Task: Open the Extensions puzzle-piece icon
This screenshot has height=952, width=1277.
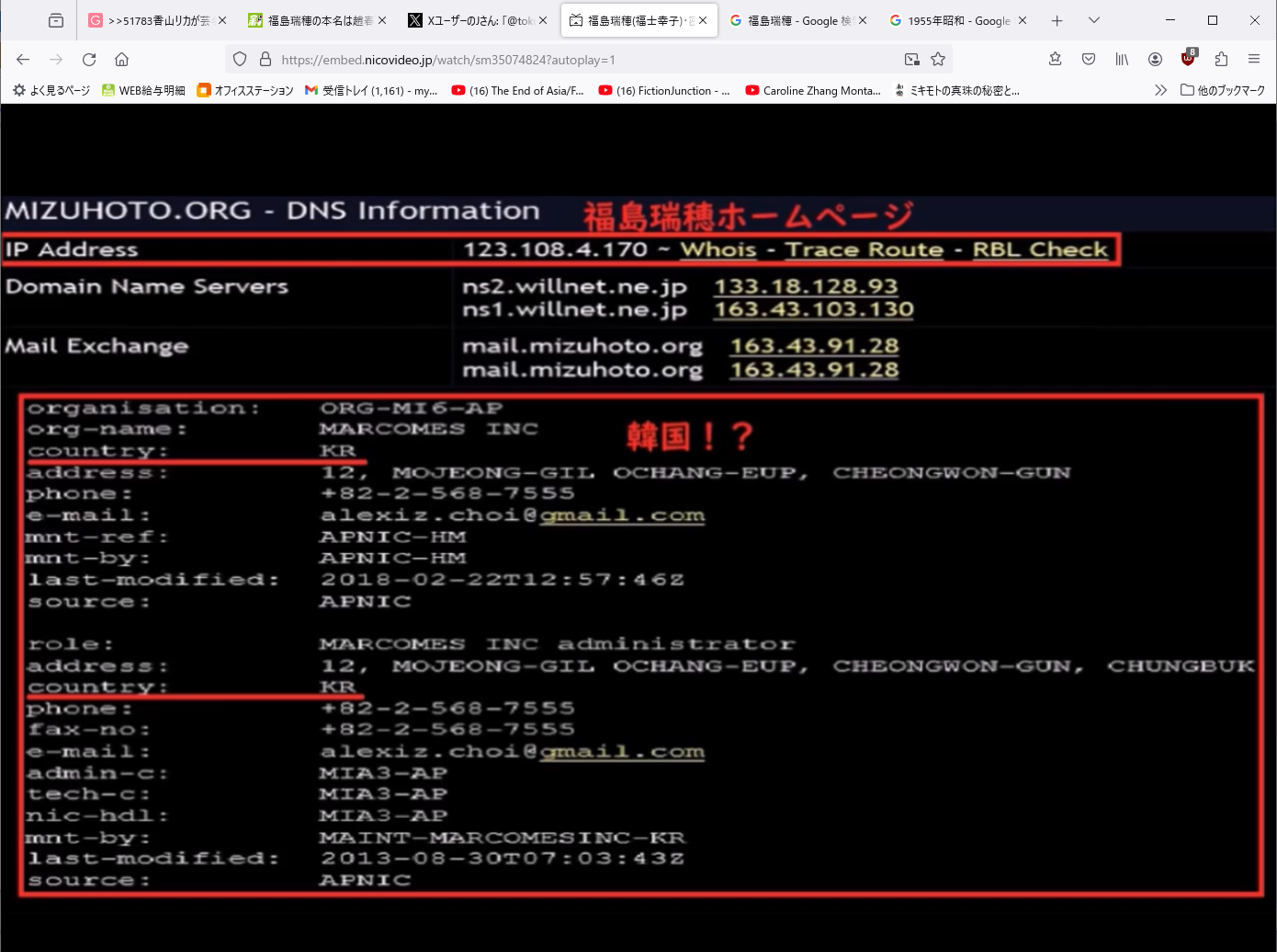Action: (1221, 60)
